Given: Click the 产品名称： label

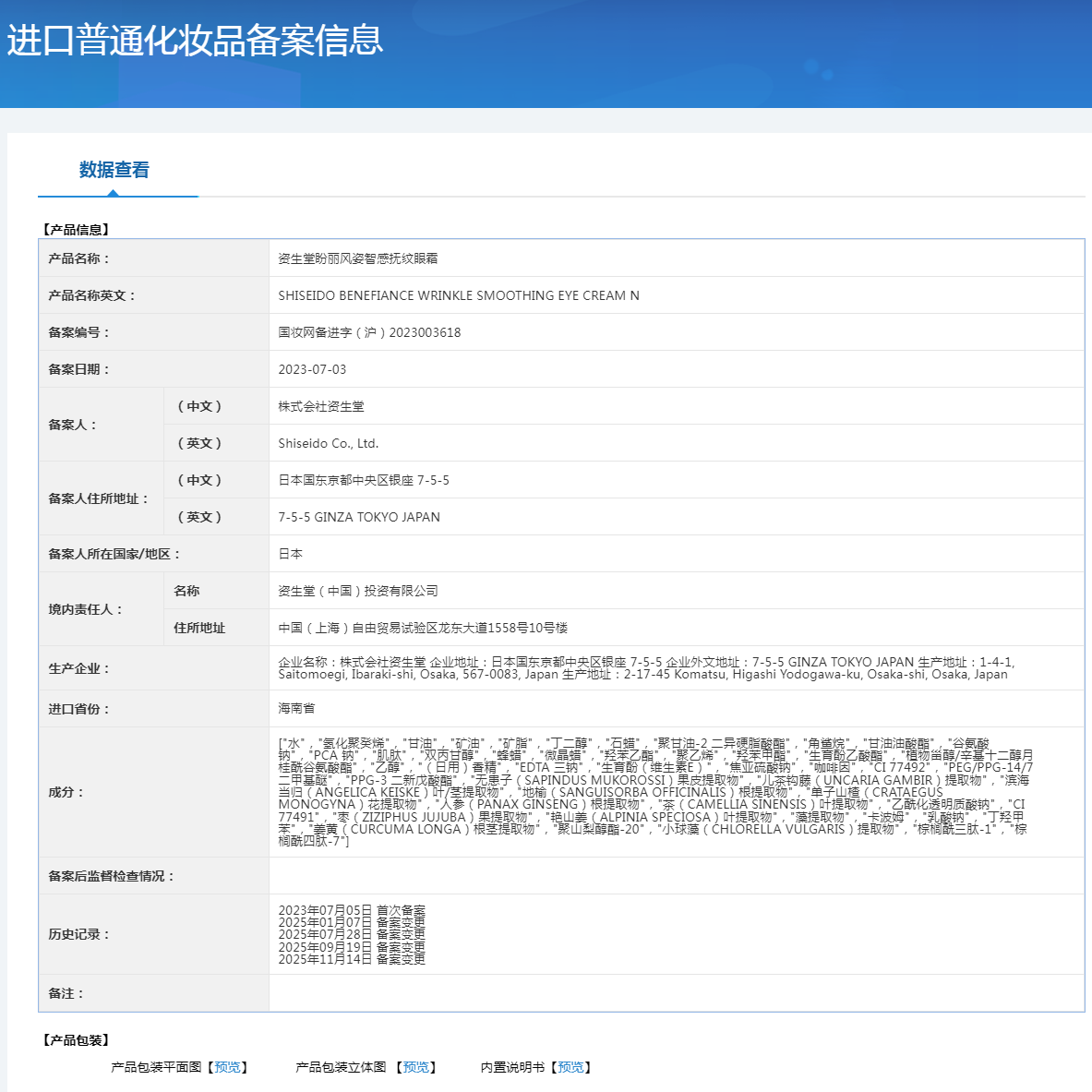Looking at the screenshot, I should coord(79,258).
